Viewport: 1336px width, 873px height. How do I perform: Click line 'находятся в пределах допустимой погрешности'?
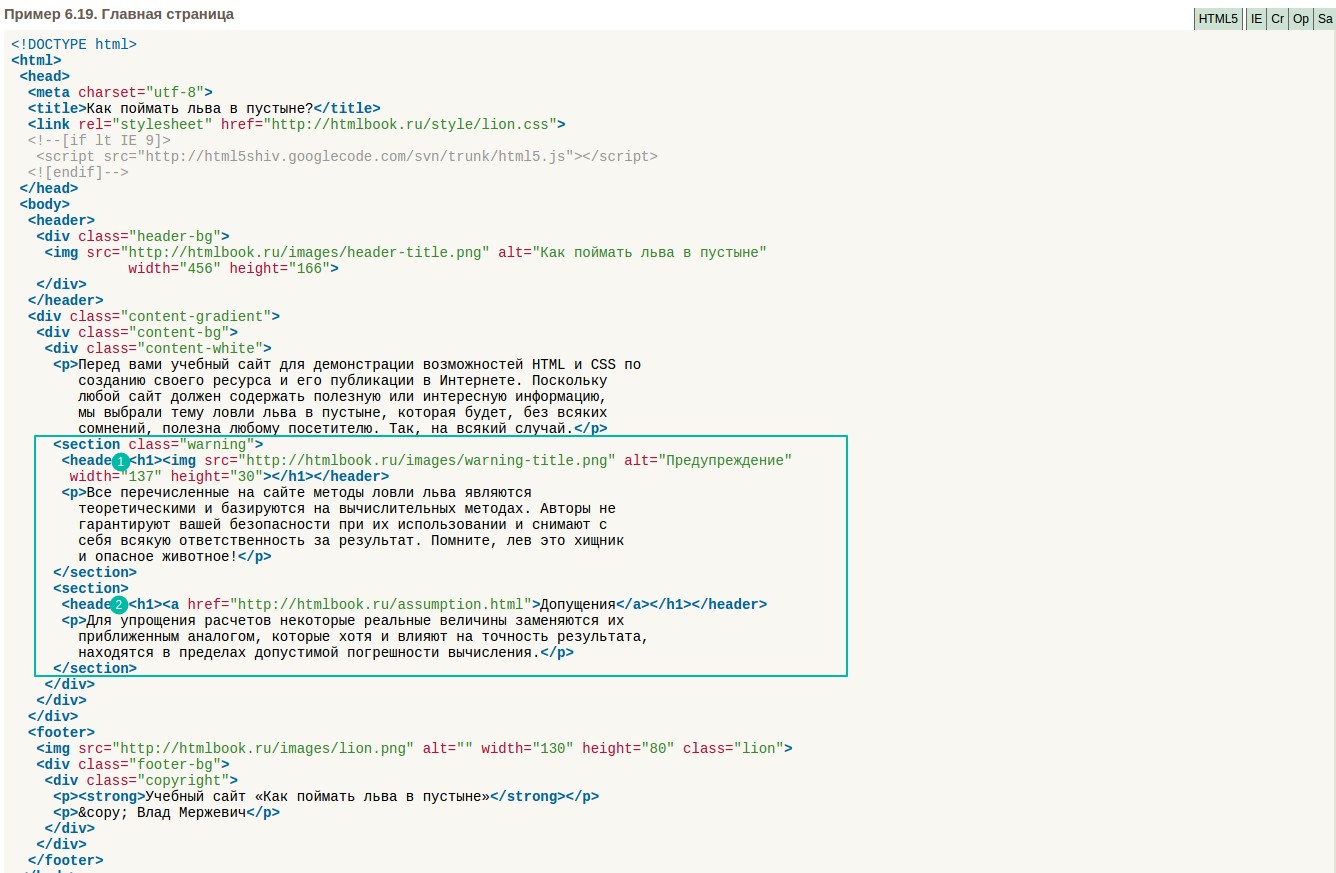pos(326,652)
